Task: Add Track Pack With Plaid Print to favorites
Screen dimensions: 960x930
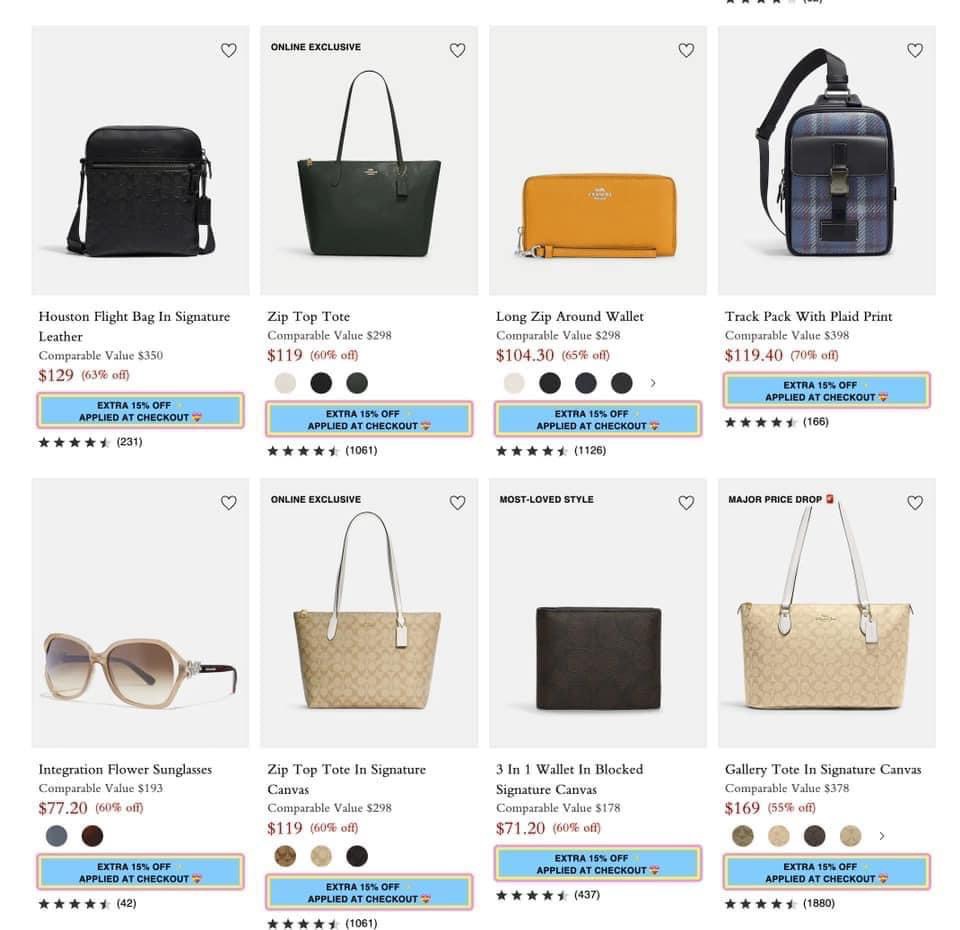Action: tap(915, 50)
